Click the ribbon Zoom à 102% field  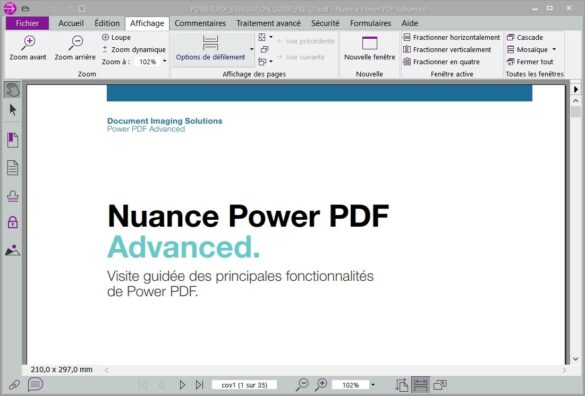click(x=148, y=62)
